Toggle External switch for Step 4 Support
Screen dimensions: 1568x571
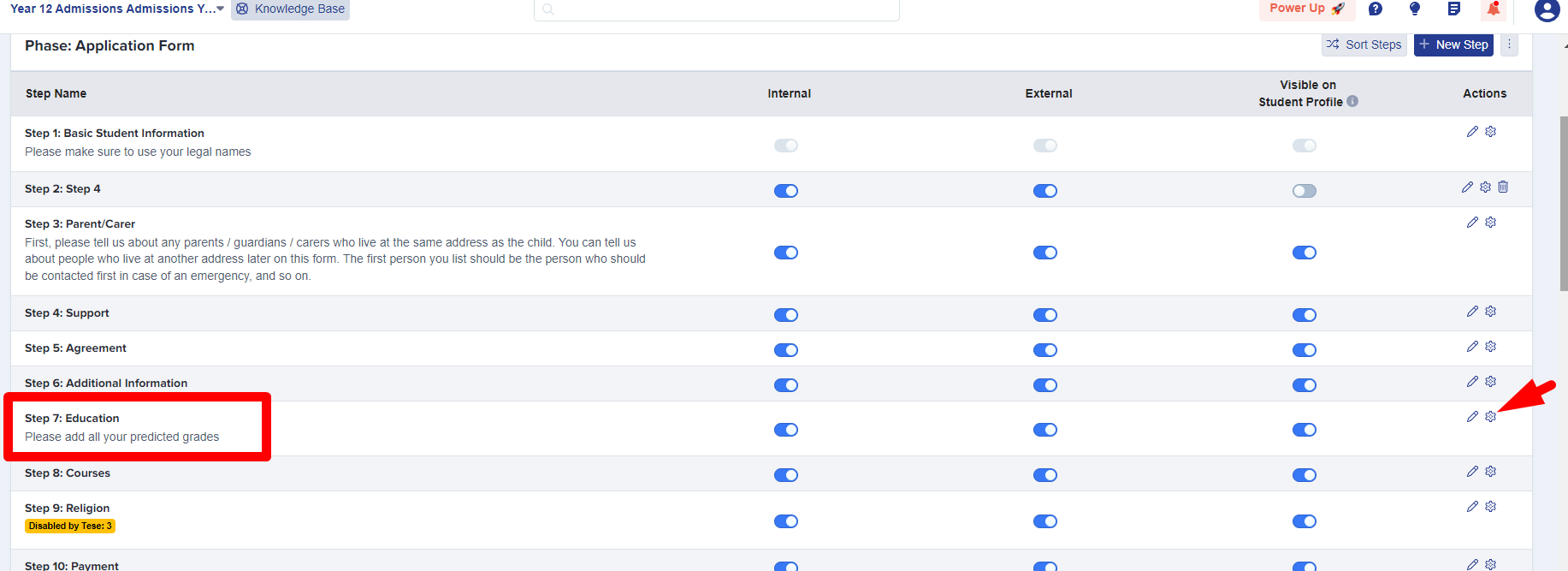pyautogui.click(x=1045, y=315)
